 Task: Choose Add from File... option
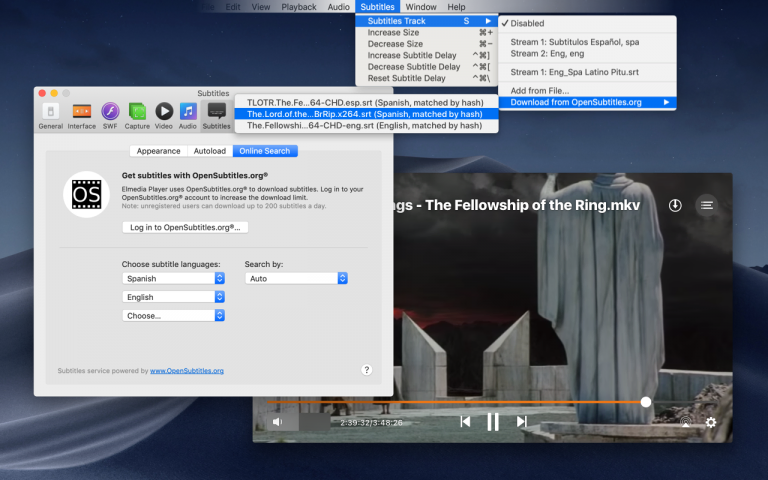tap(587, 91)
